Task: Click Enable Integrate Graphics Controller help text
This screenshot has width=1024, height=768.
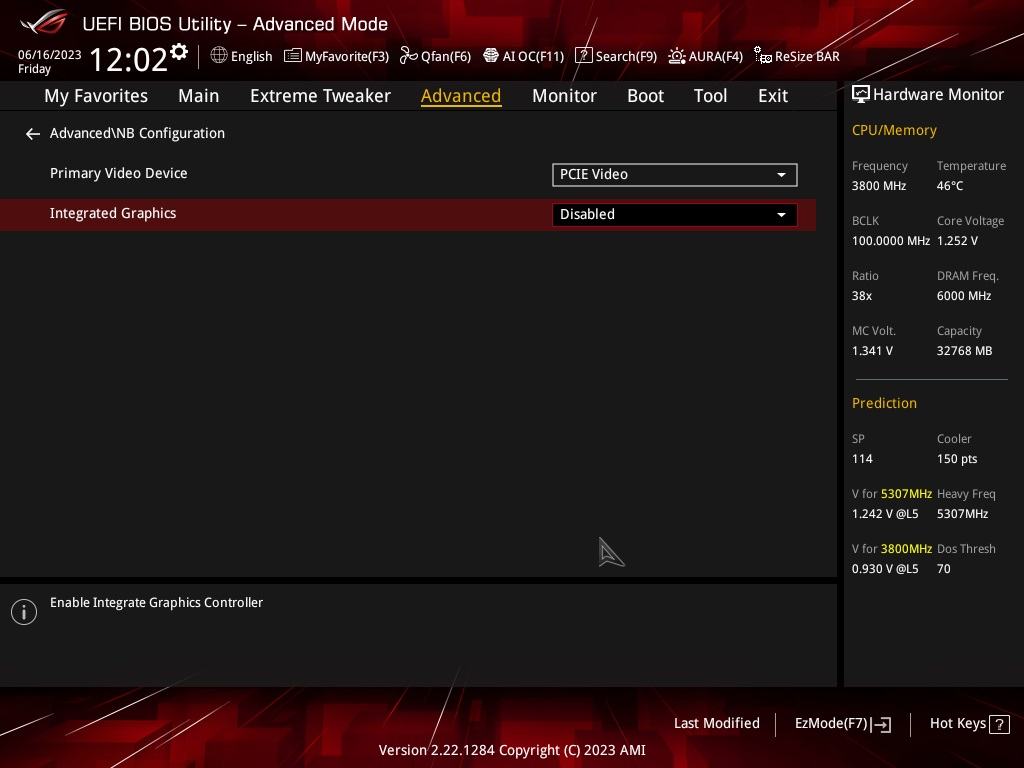Action: click(157, 603)
